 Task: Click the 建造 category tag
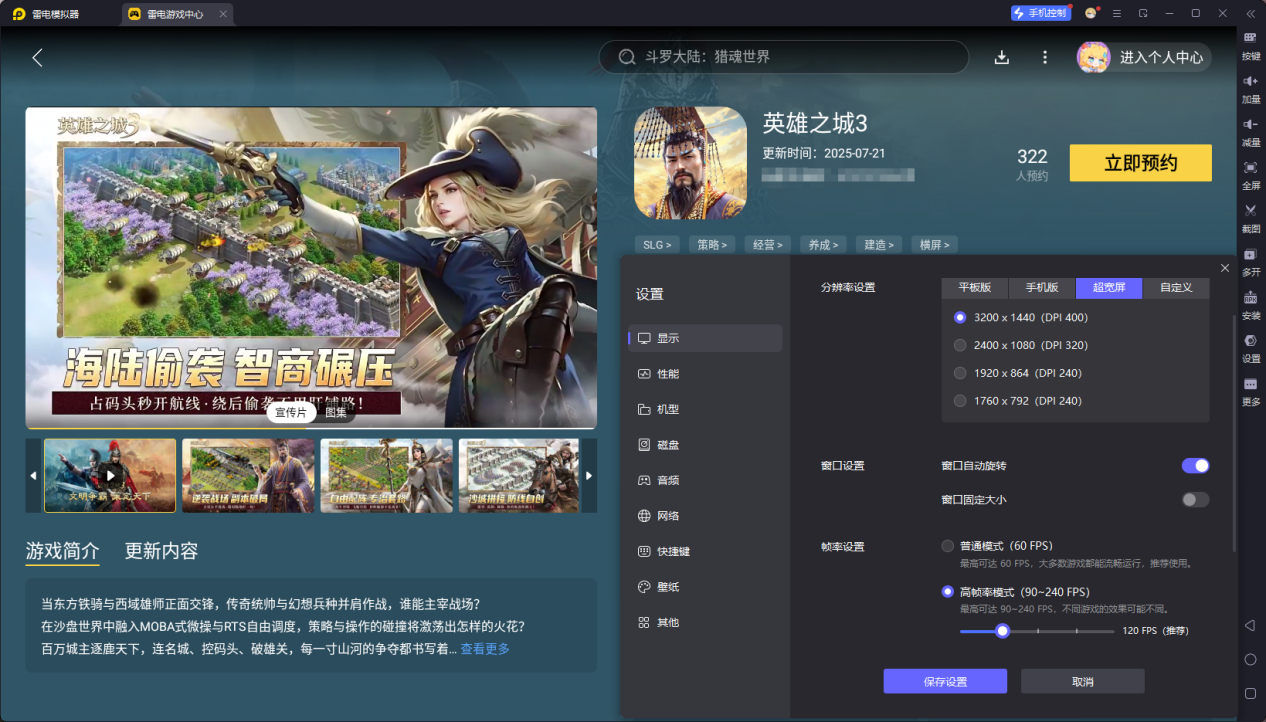880,244
